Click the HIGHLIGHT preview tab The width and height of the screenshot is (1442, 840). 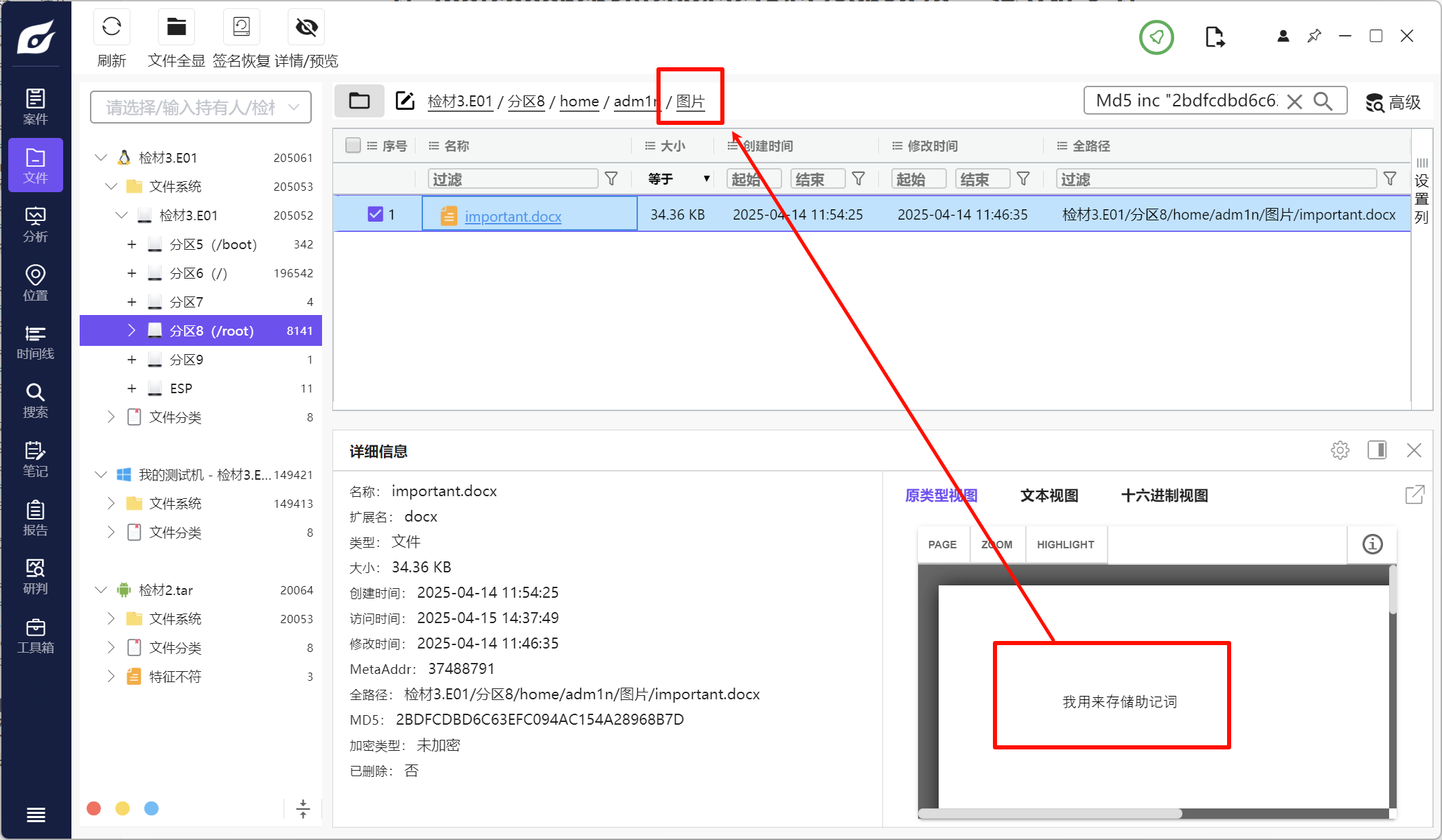coord(1066,544)
